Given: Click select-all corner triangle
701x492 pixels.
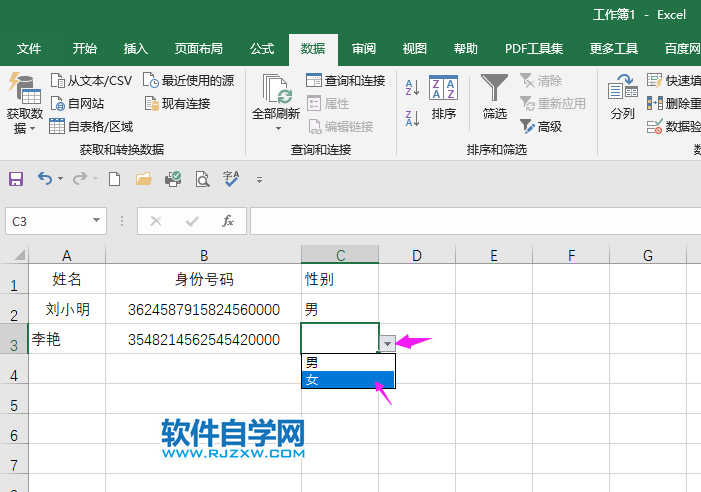Looking at the screenshot, I should [19, 255].
